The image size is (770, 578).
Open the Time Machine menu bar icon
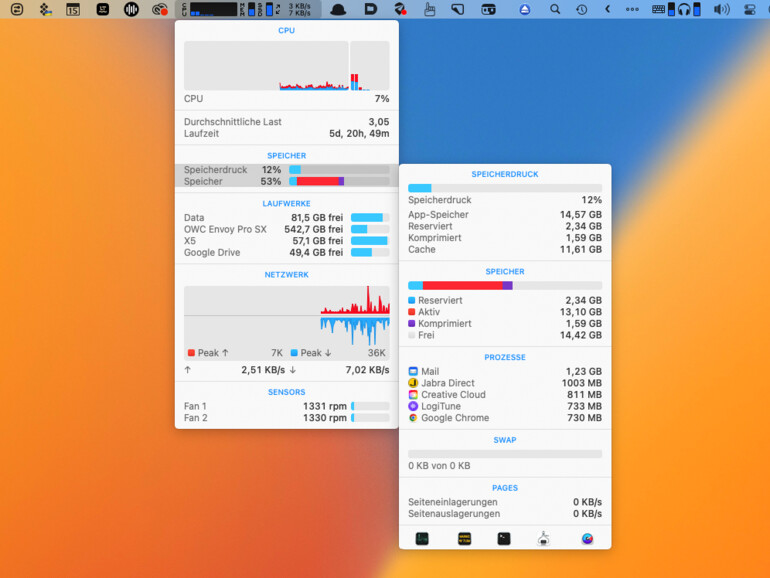[582, 9]
